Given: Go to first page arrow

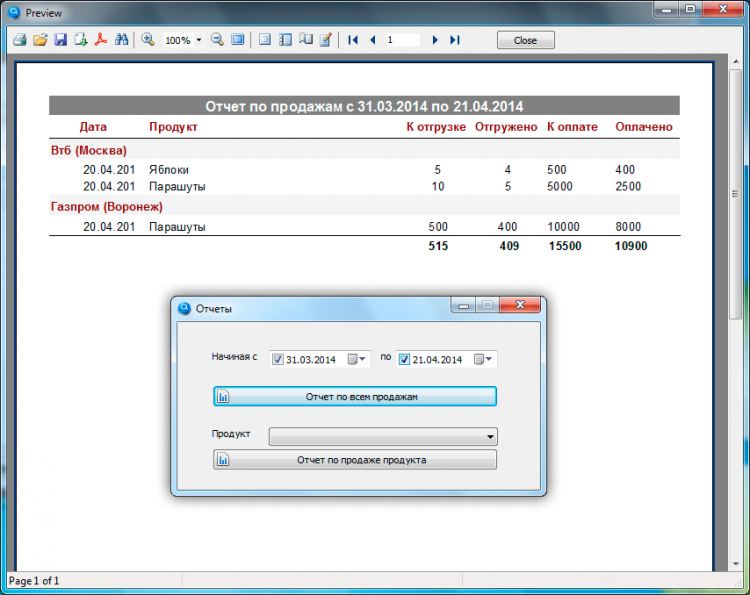Looking at the screenshot, I should pos(353,40).
